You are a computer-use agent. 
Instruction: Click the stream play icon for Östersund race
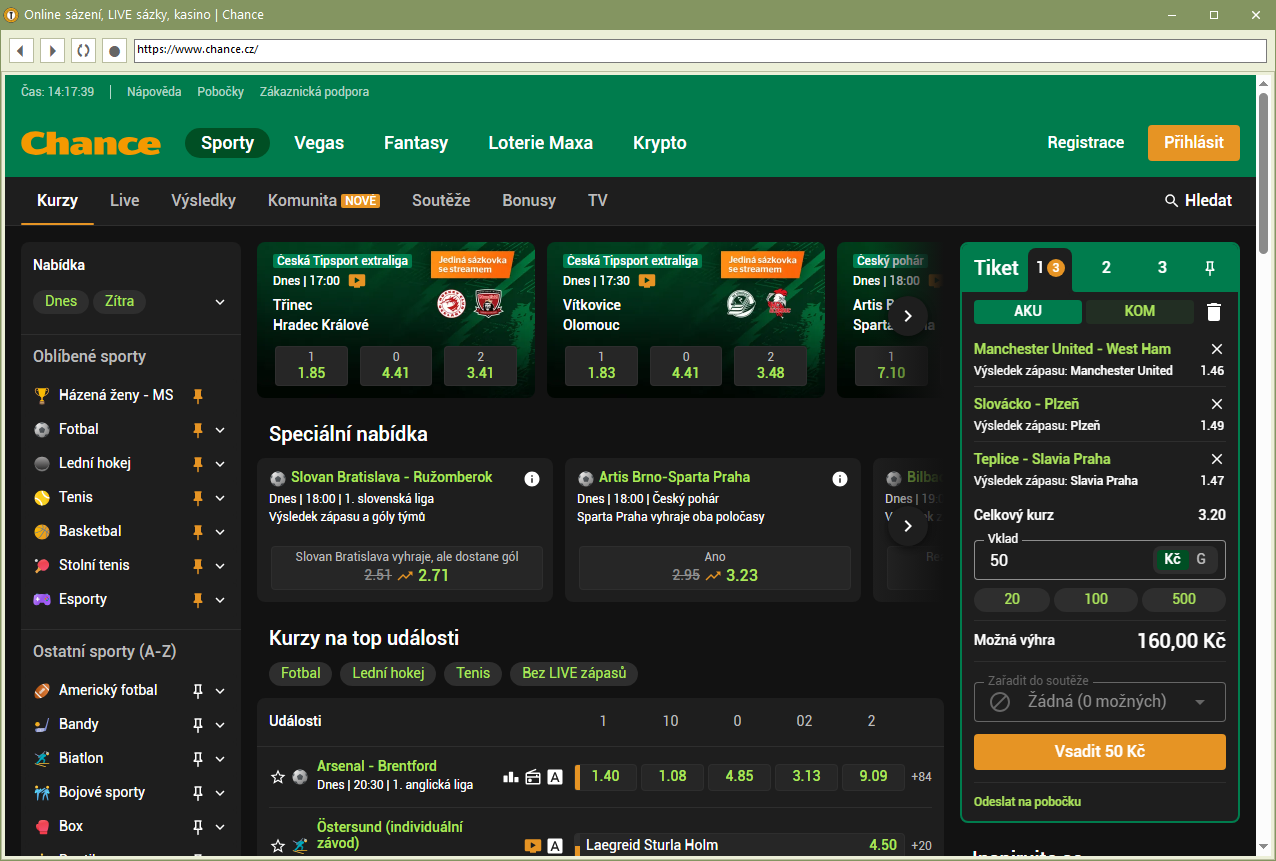[532, 845]
